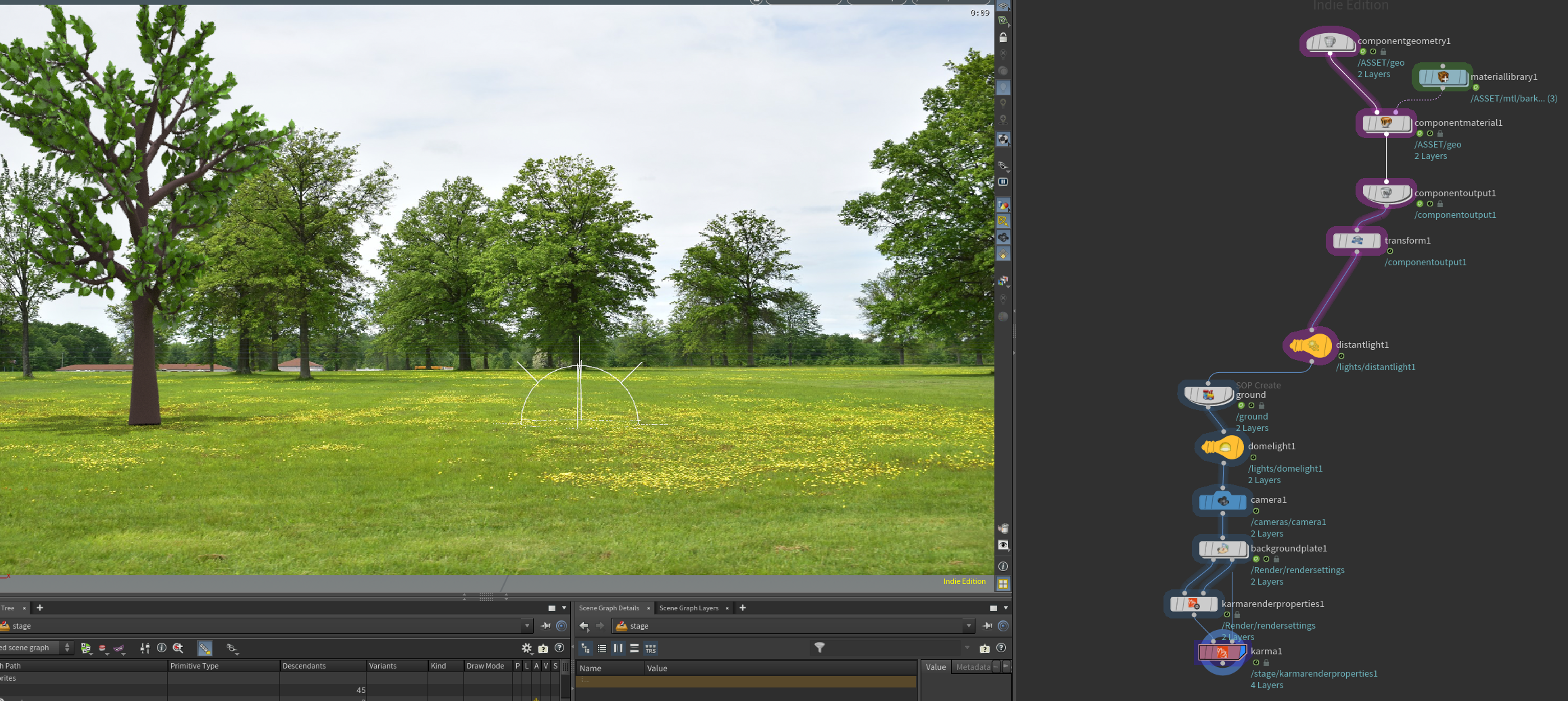Toggle tree view mode in Scene Graph Details

585,648
